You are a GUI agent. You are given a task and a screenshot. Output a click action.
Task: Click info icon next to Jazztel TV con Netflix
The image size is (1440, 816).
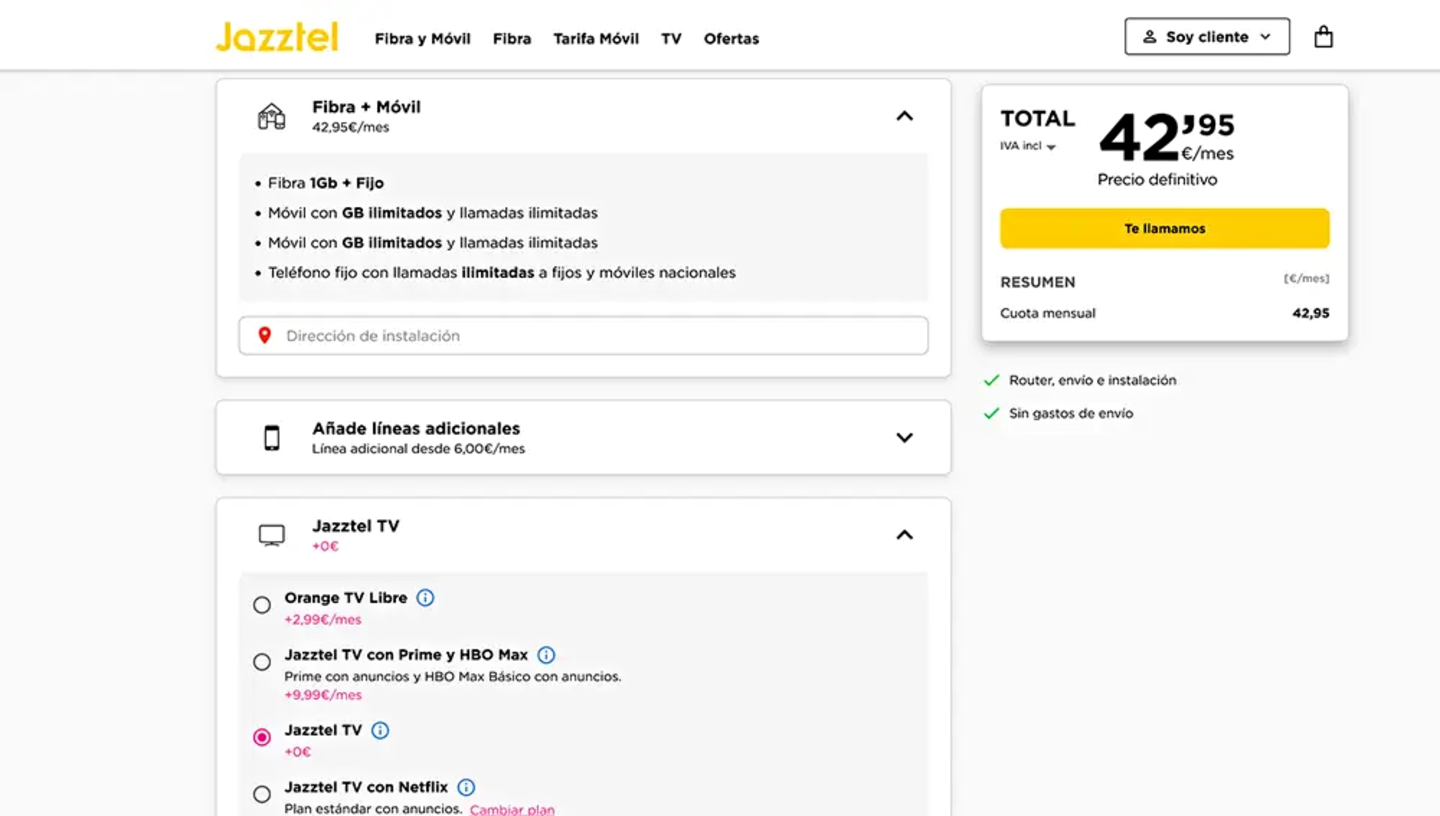tap(466, 788)
